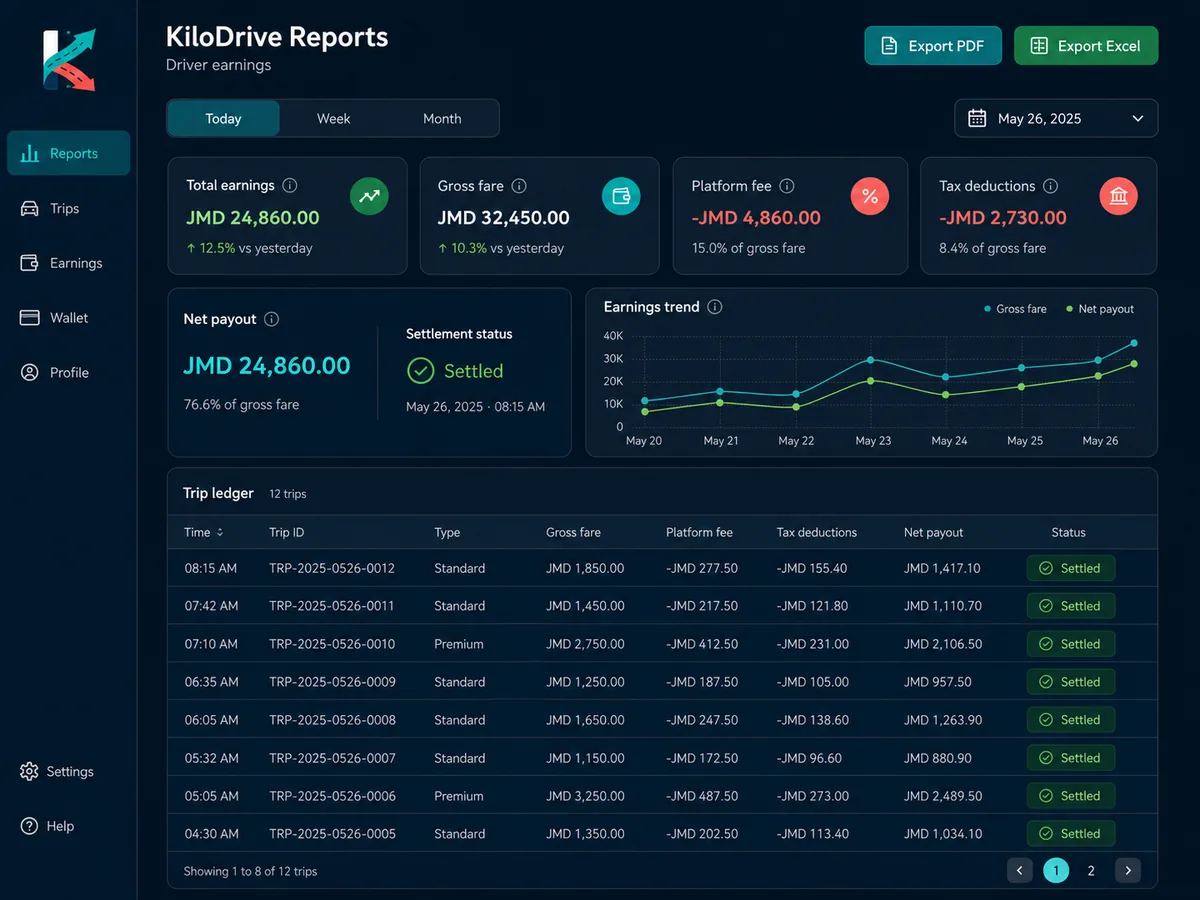The width and height of the screenshot is (1200, 900).
Task: Click the calendar icon in date picker
Action: 977,118
